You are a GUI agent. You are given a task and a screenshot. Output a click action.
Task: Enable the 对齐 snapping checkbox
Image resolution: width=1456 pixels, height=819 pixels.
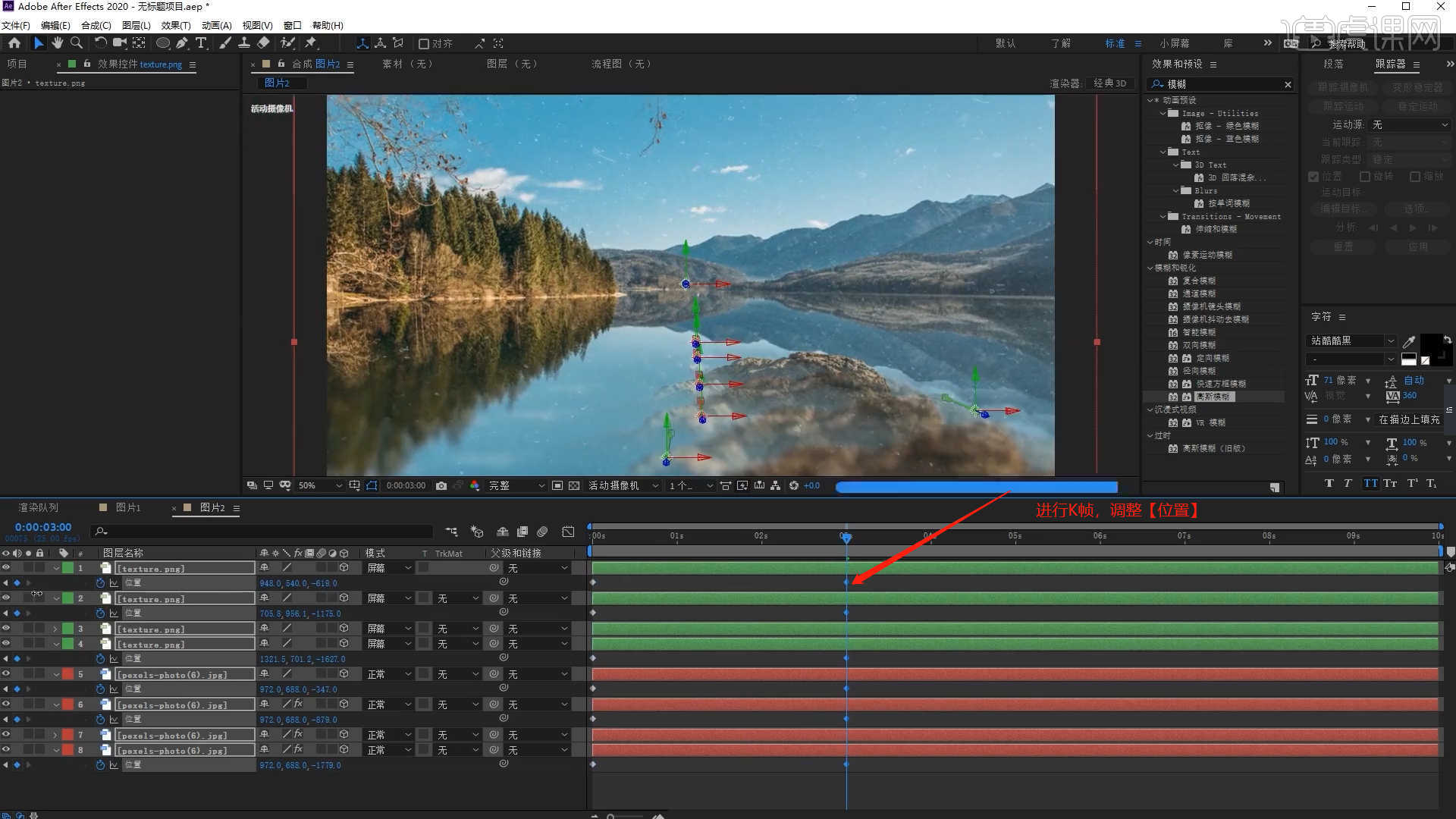[424, 44]
